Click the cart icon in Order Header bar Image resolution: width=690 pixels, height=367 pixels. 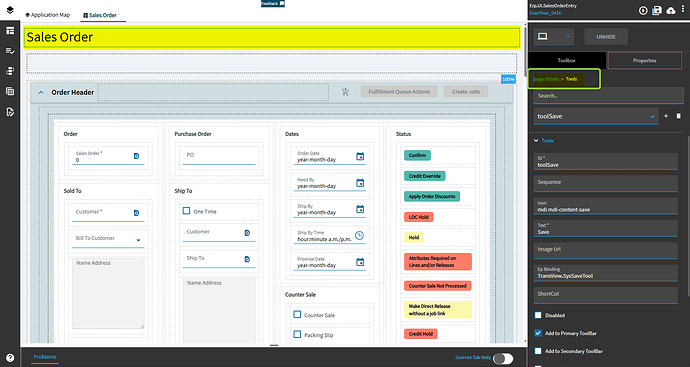345,92
